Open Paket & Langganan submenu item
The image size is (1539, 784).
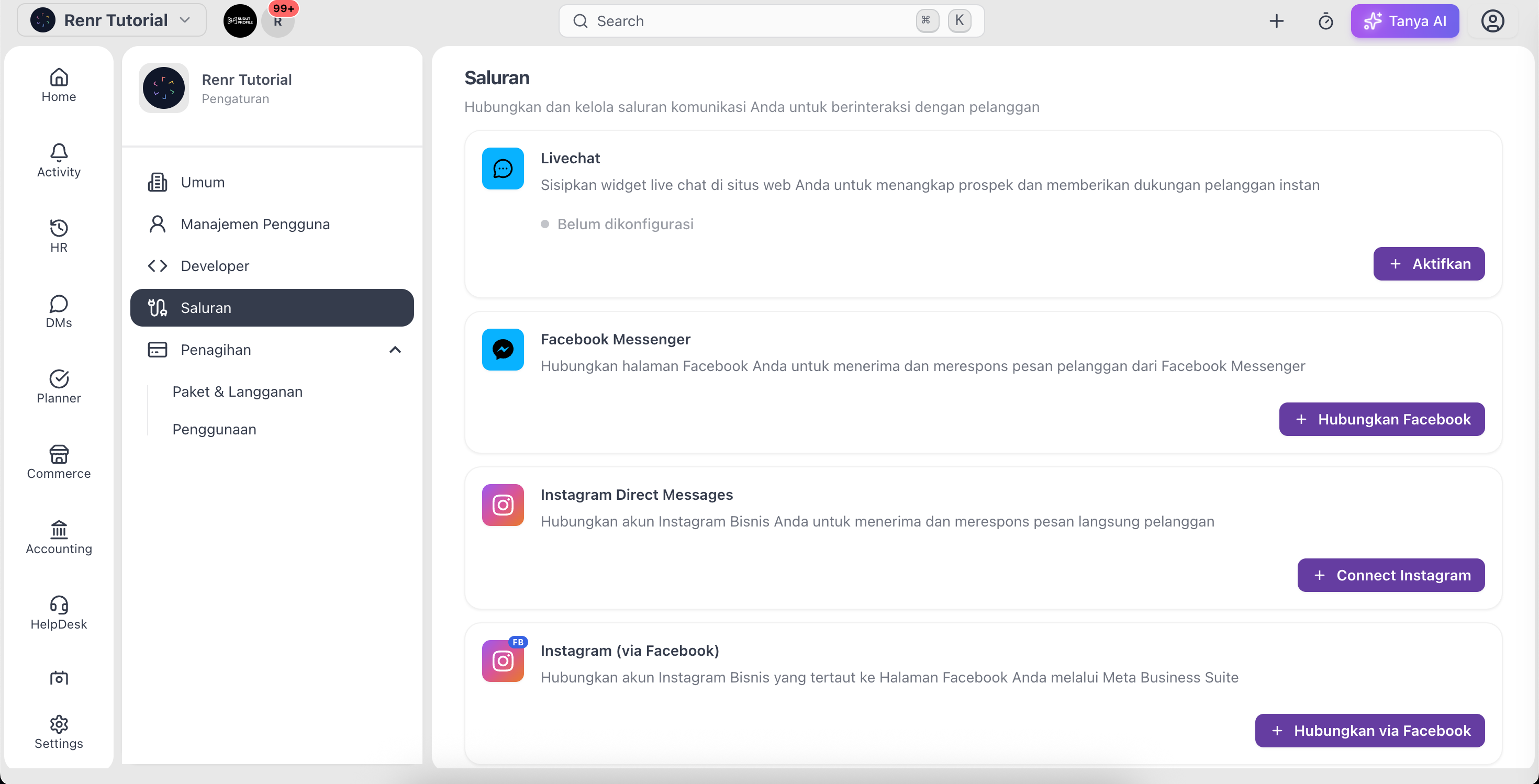pyautogui.click(x=238, y=391)
